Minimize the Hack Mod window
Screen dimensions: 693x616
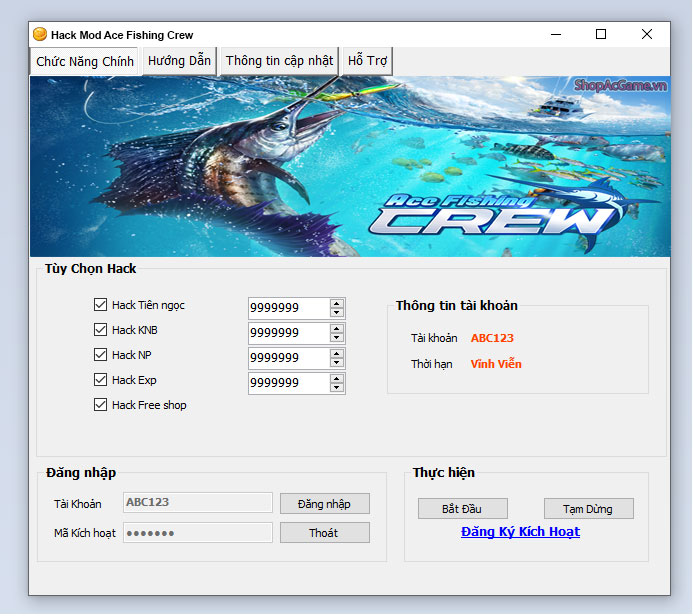click(556, 34)
